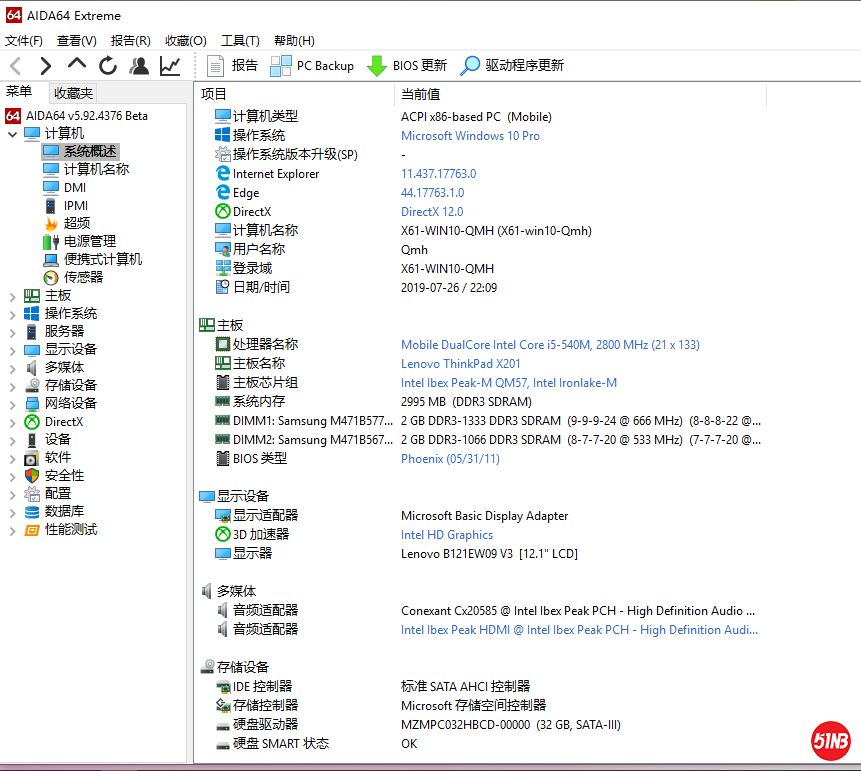861x771 pixels.
Task: Expand the 主板 tree node
Action: coord(12,296)
